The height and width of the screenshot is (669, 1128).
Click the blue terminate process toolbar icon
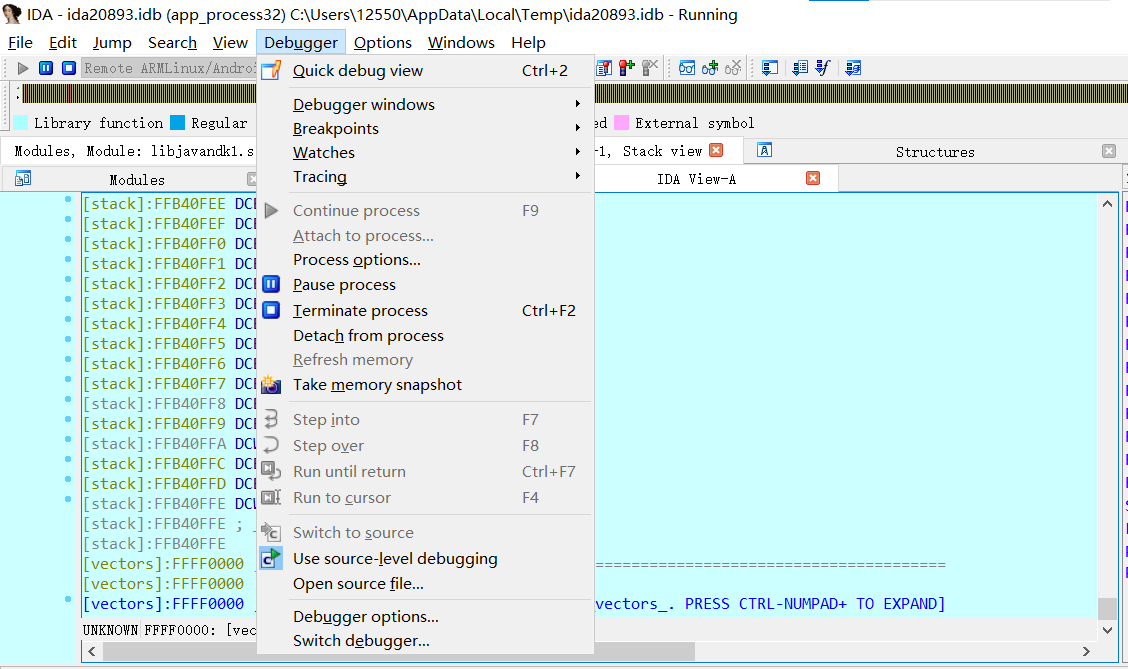(x=69, y=68)
